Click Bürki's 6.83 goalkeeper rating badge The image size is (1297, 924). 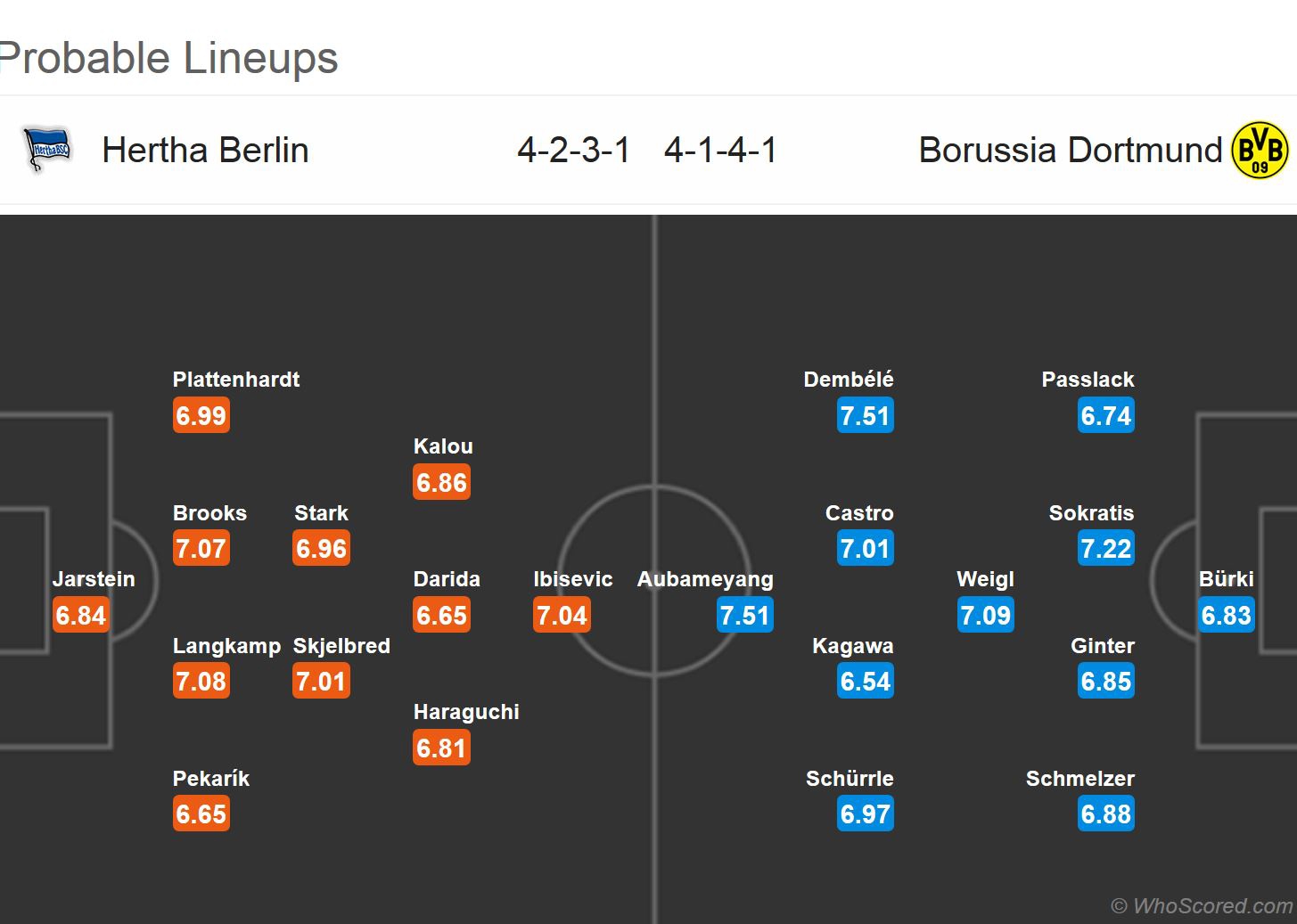coord(1227,616)
